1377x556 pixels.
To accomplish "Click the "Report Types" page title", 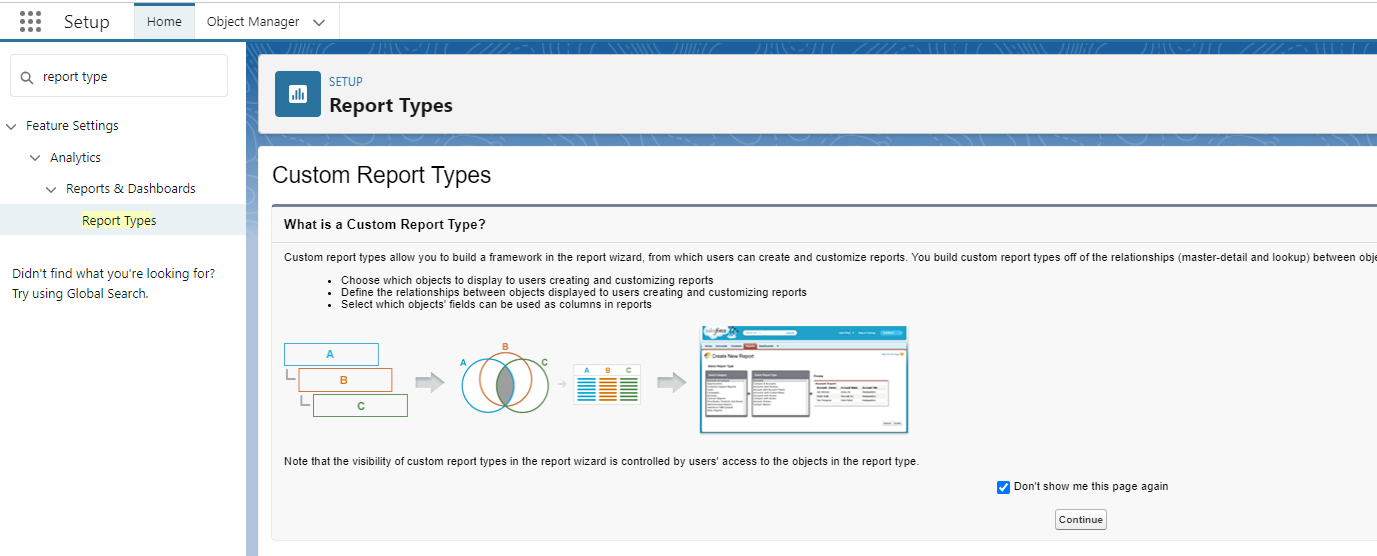I will point(391,106).
